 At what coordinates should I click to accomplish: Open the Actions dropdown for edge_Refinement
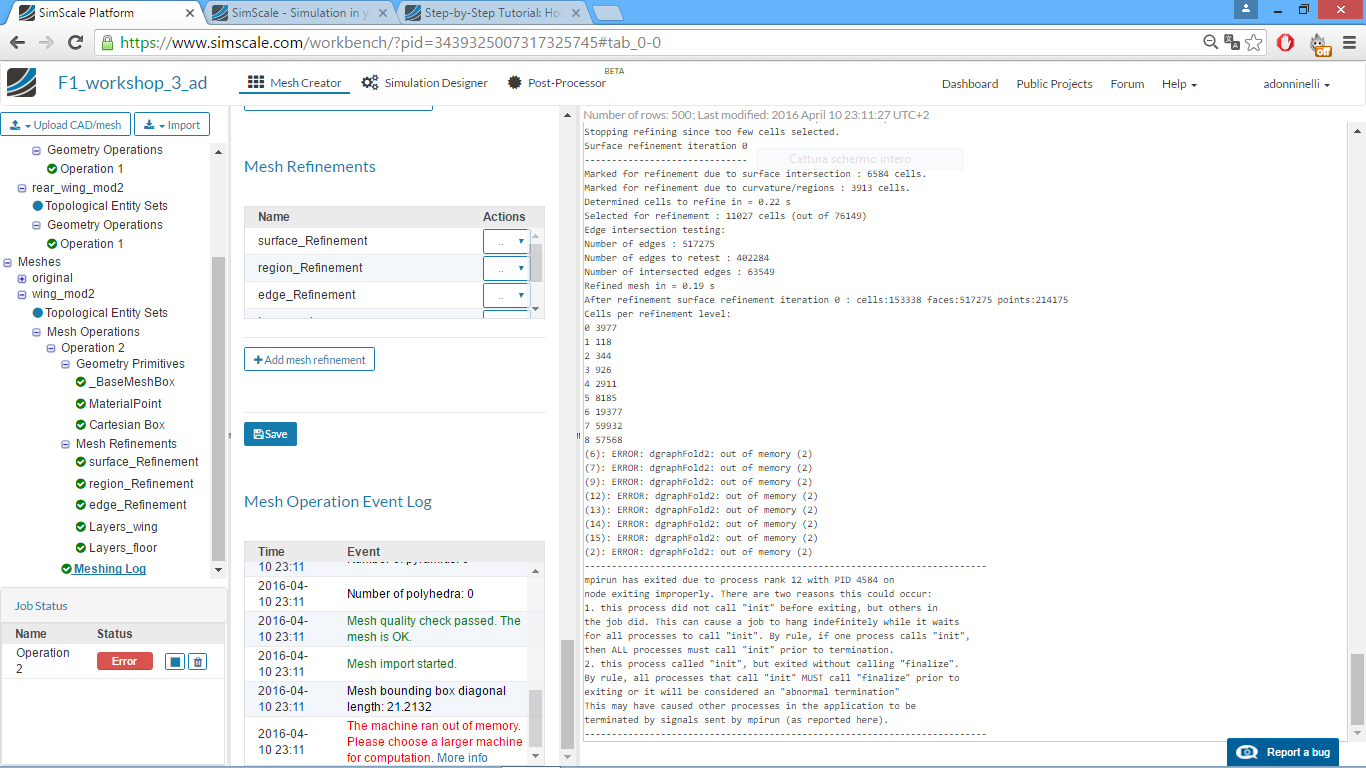(x=505, y=295)
